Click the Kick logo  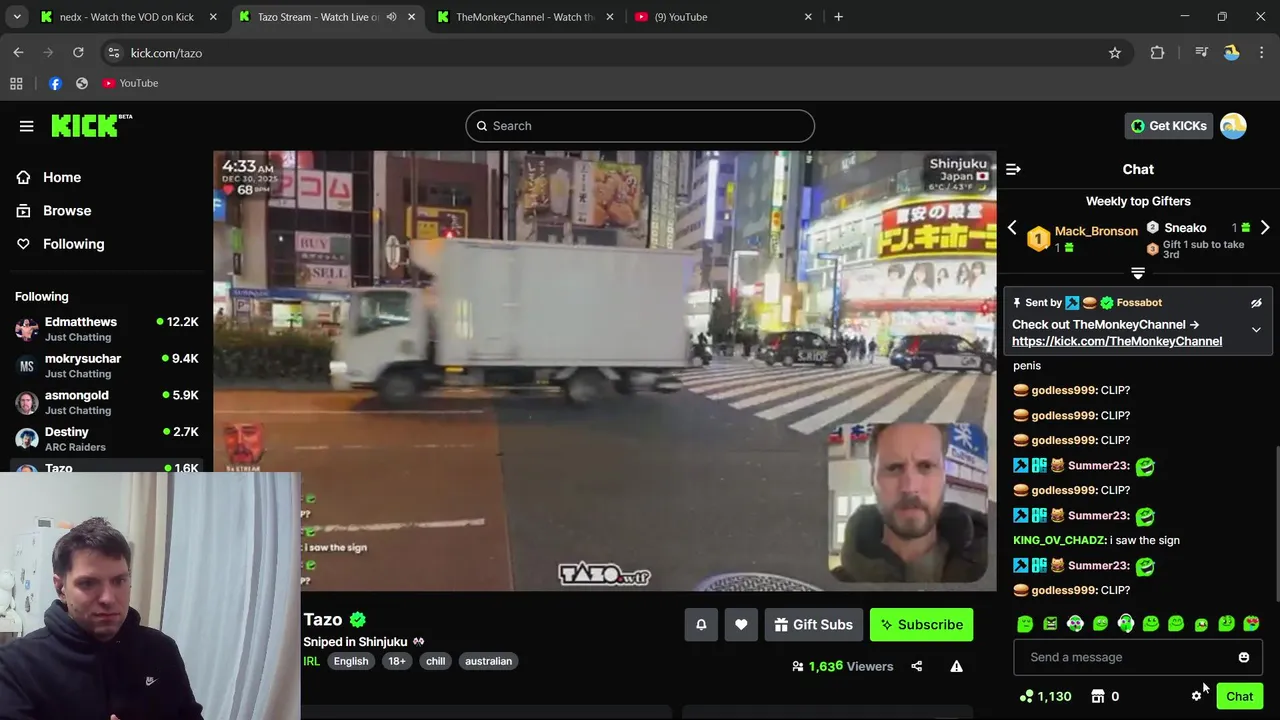pyautogui.click(x=91, y=125)
